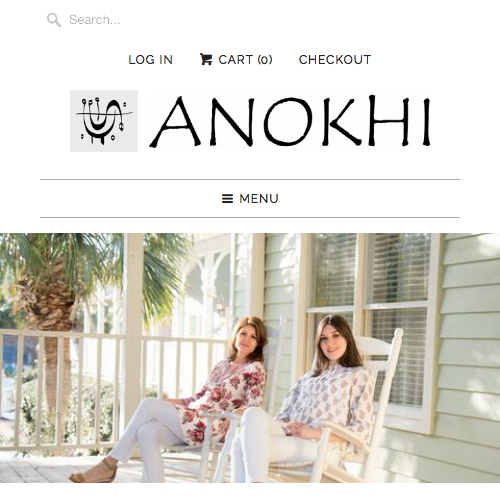Click the shopping cart icon
The width and height of the screenshot is (500, 500).
[206, 59]
